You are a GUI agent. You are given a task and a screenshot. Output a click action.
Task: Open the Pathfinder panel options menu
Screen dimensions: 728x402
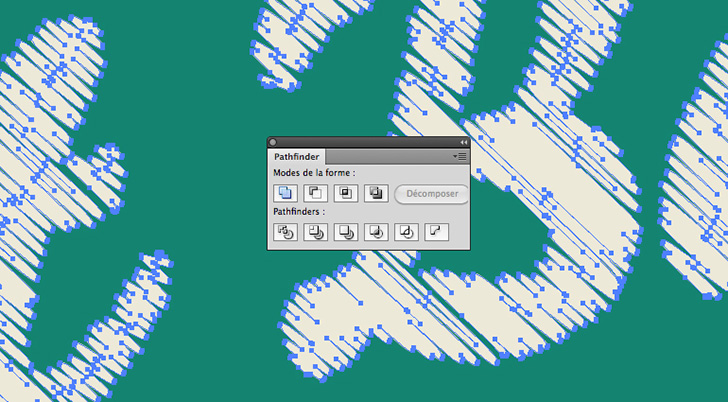click(x=460, y=156)
